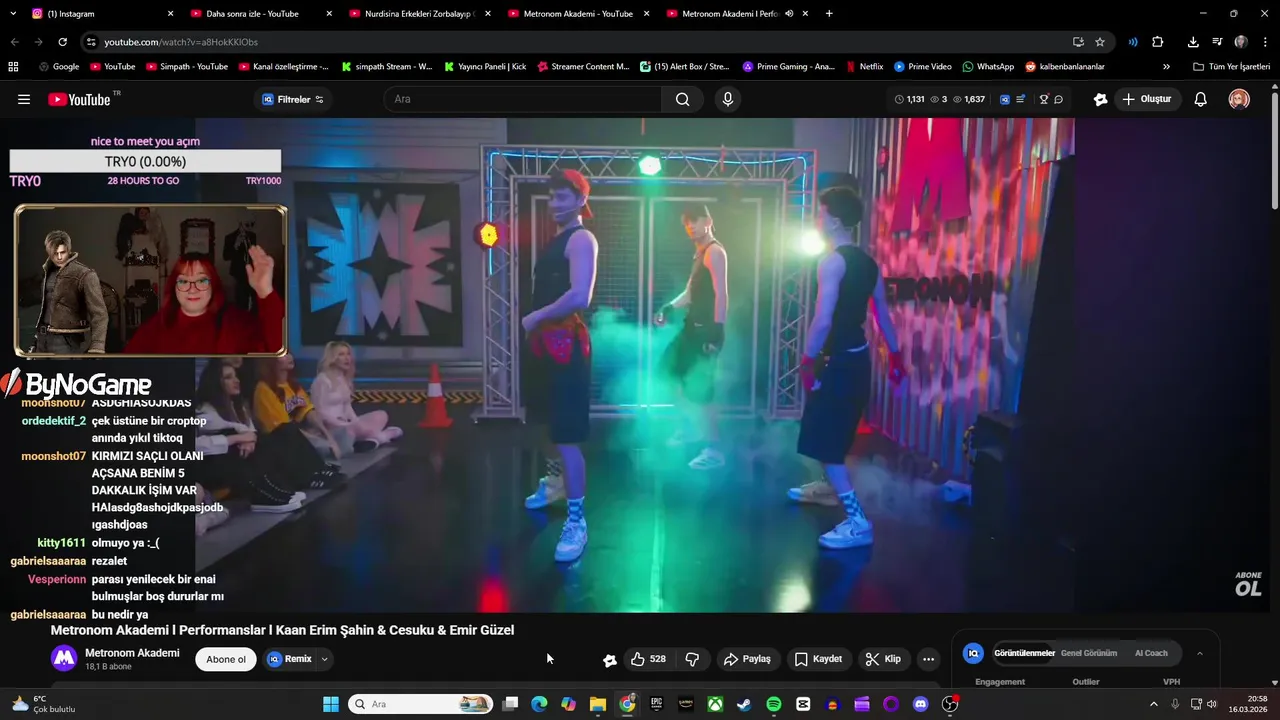
Task: Click the address bar URL
Action: (x=181, y=42)
